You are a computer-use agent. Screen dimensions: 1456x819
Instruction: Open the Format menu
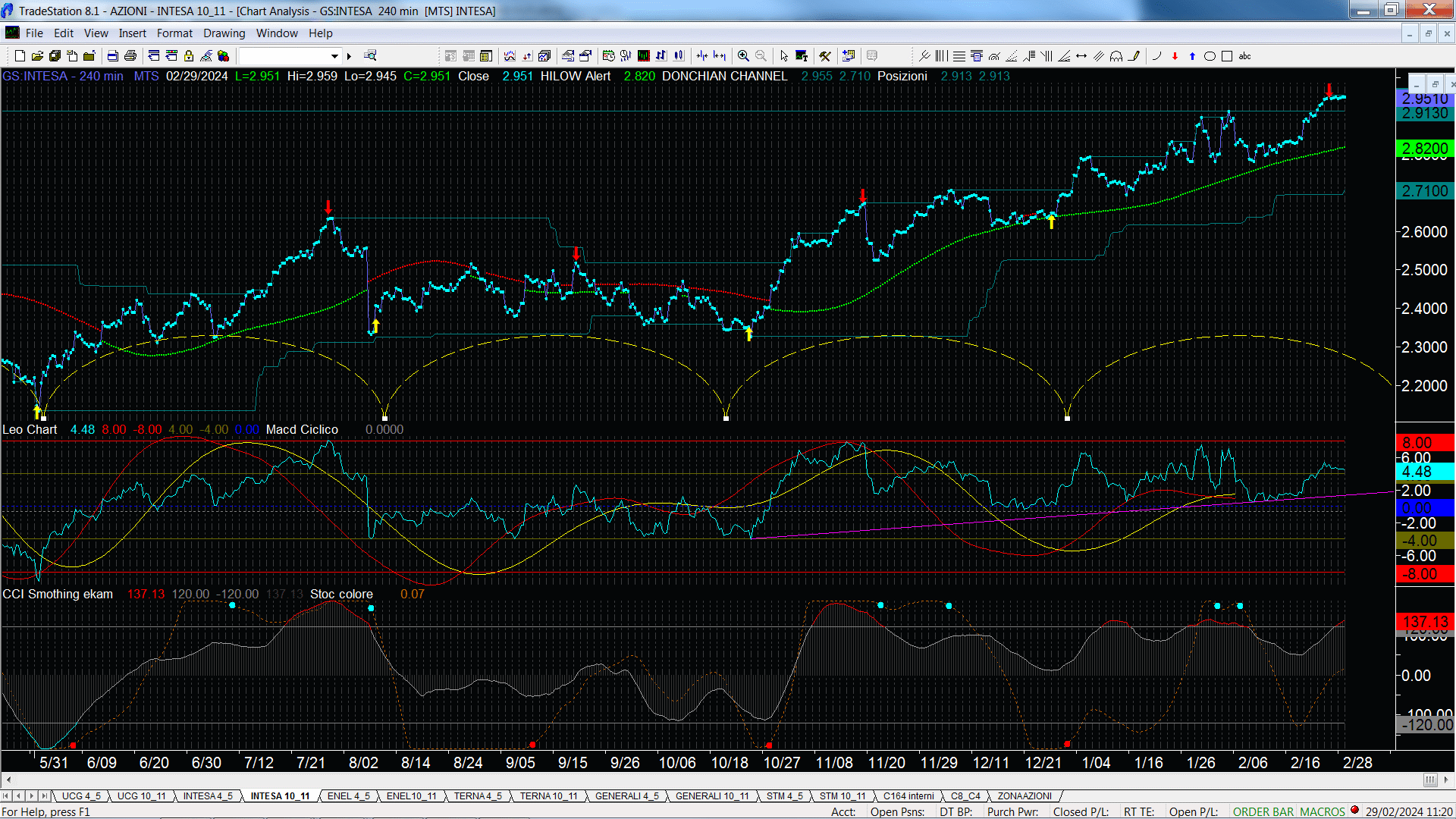click(x=174, y=33)
